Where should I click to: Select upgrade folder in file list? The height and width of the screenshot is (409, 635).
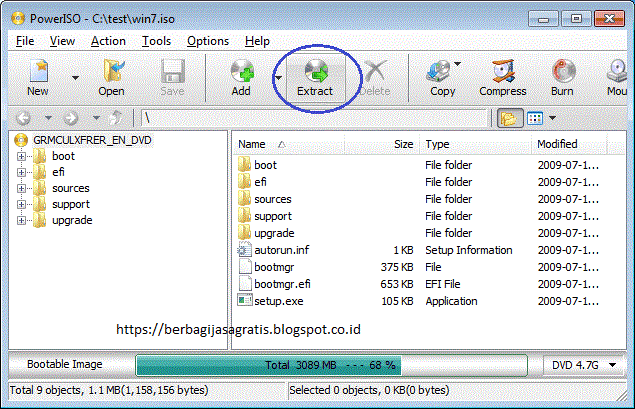[x=274, y=233]
